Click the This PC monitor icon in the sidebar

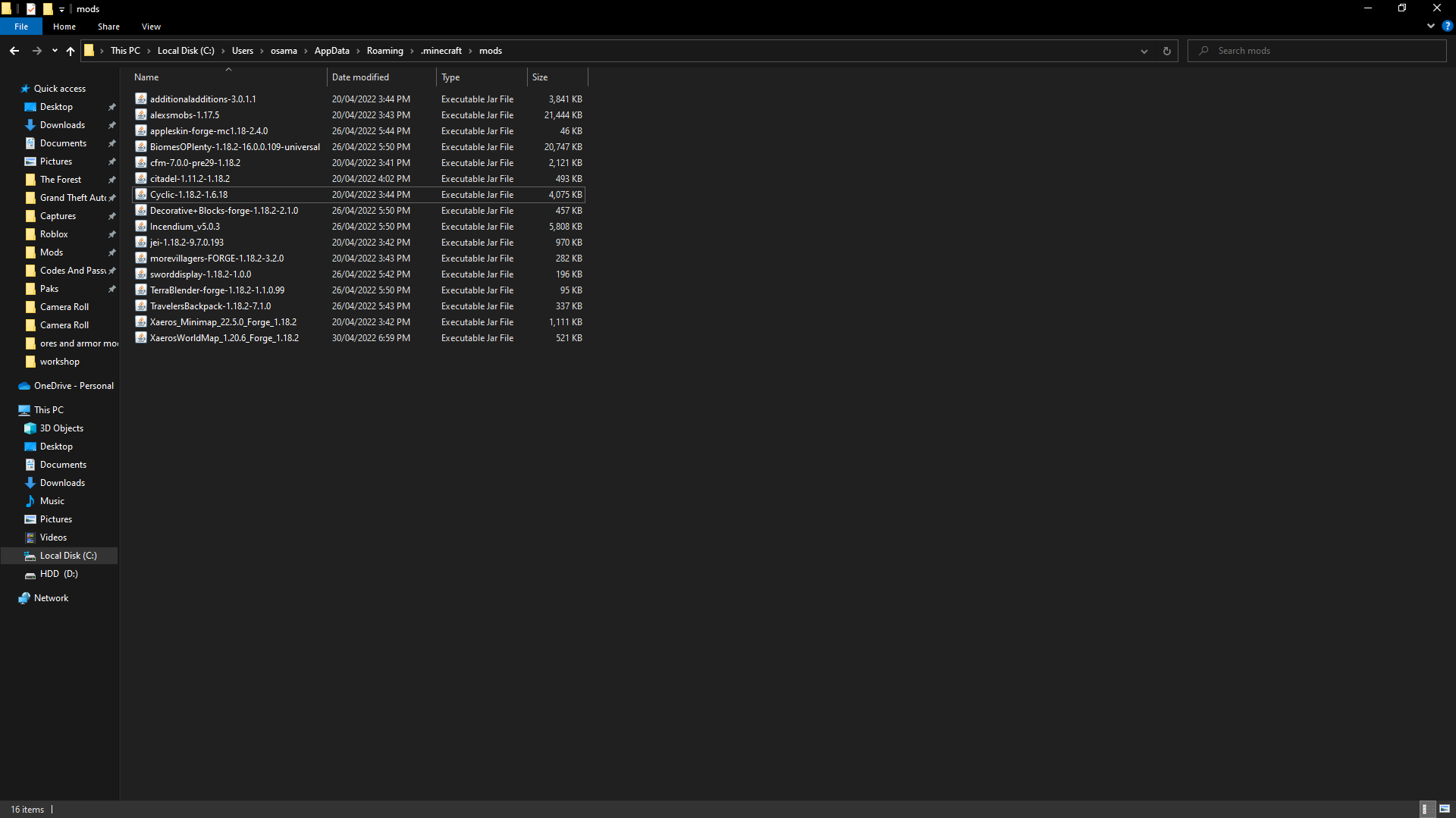click(24, 410)
